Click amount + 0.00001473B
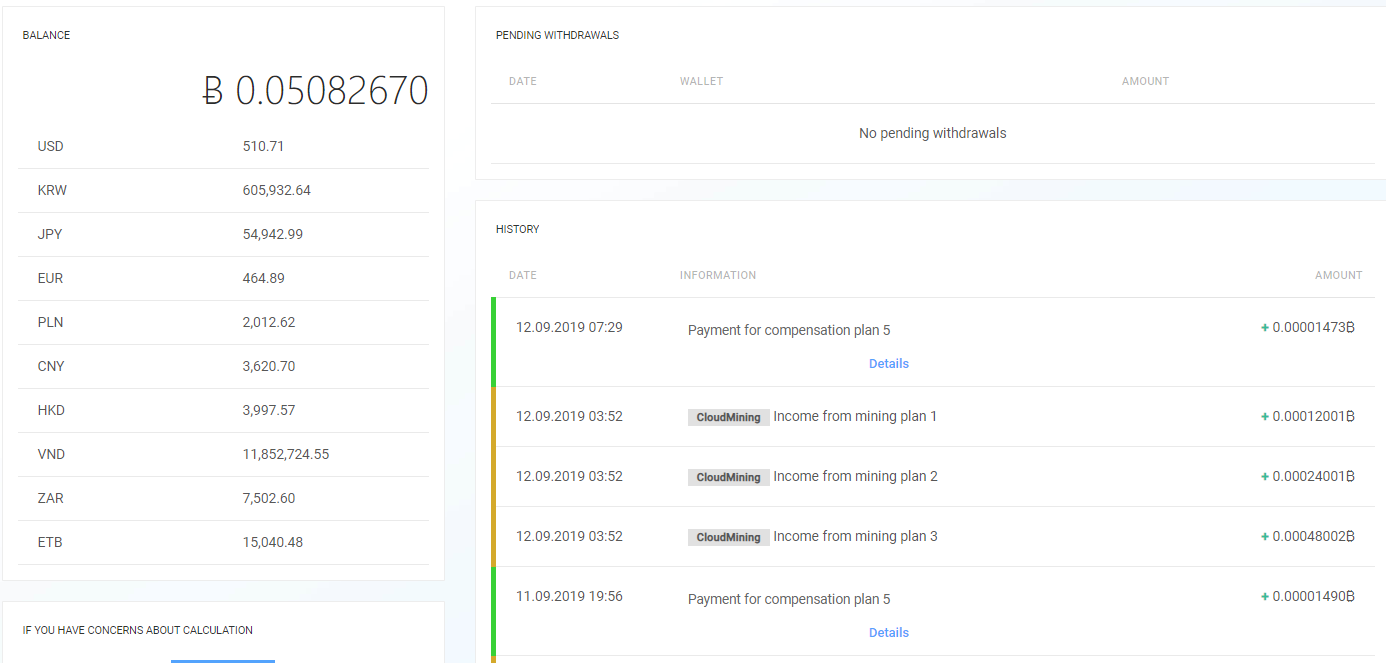Viewport: 1386px width, 663px height. (1308, 327)
